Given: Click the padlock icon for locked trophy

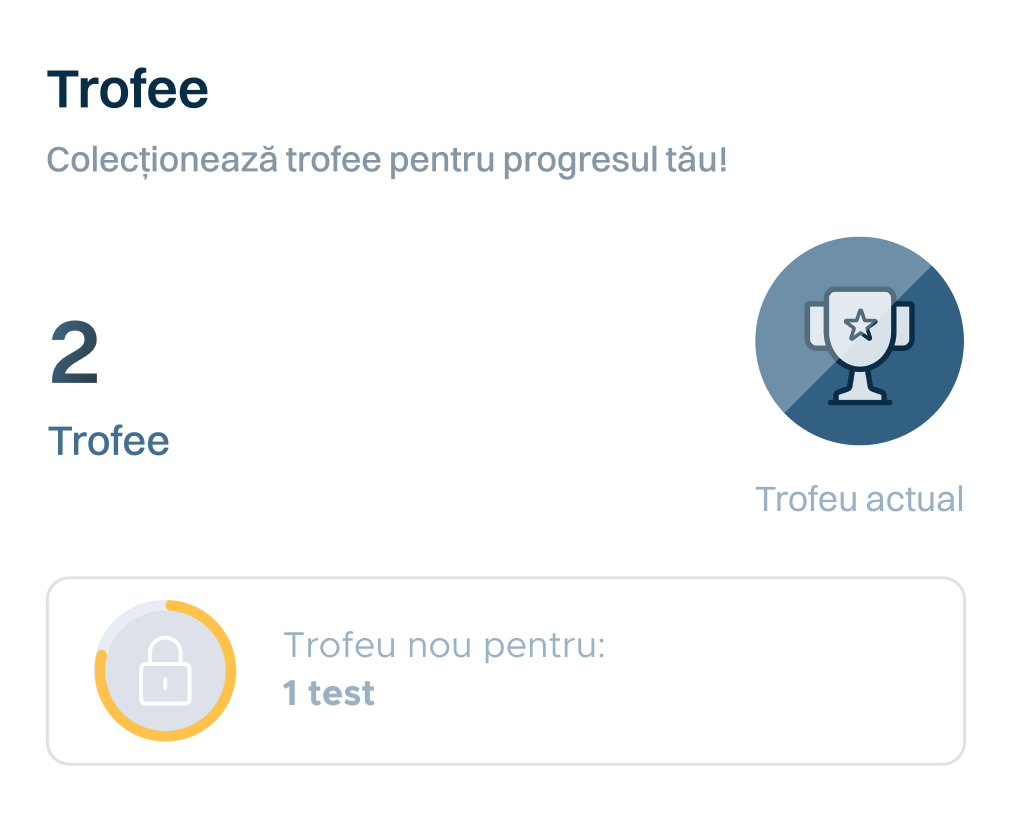Looking at the screenshot, I should pyautogui.click(x=166, y=670).
